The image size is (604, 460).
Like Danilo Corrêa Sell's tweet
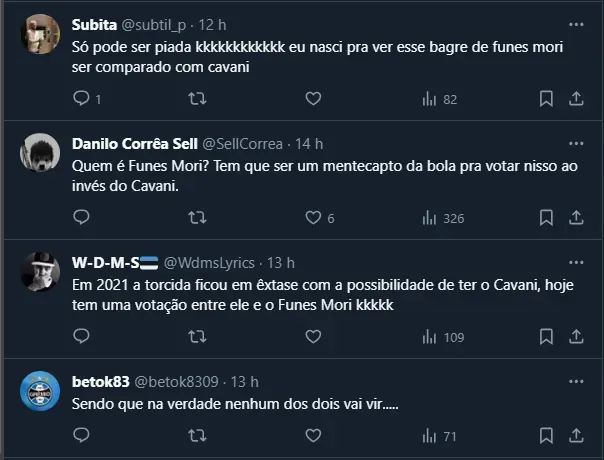313,218
